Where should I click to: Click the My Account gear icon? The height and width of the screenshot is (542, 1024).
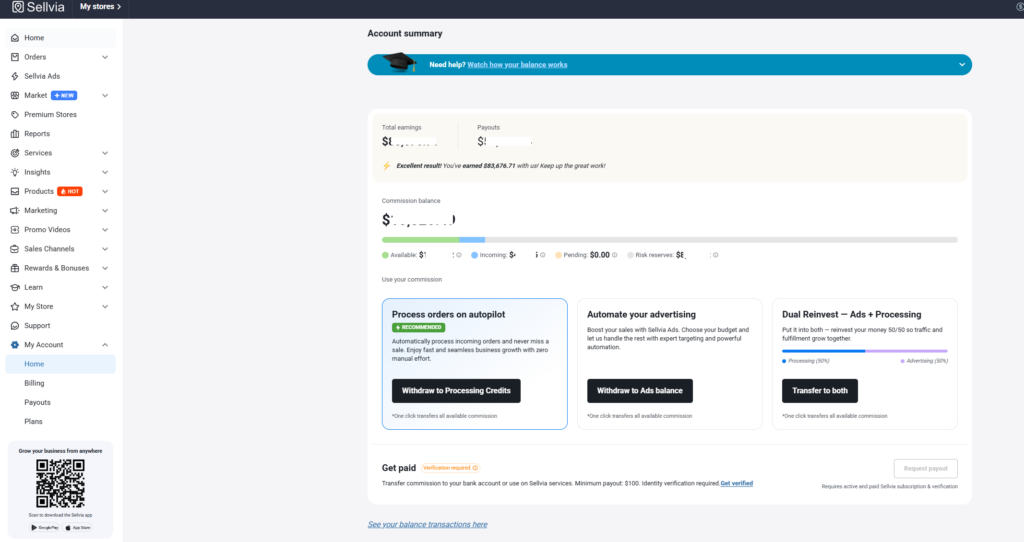click(x=15, y=345)
